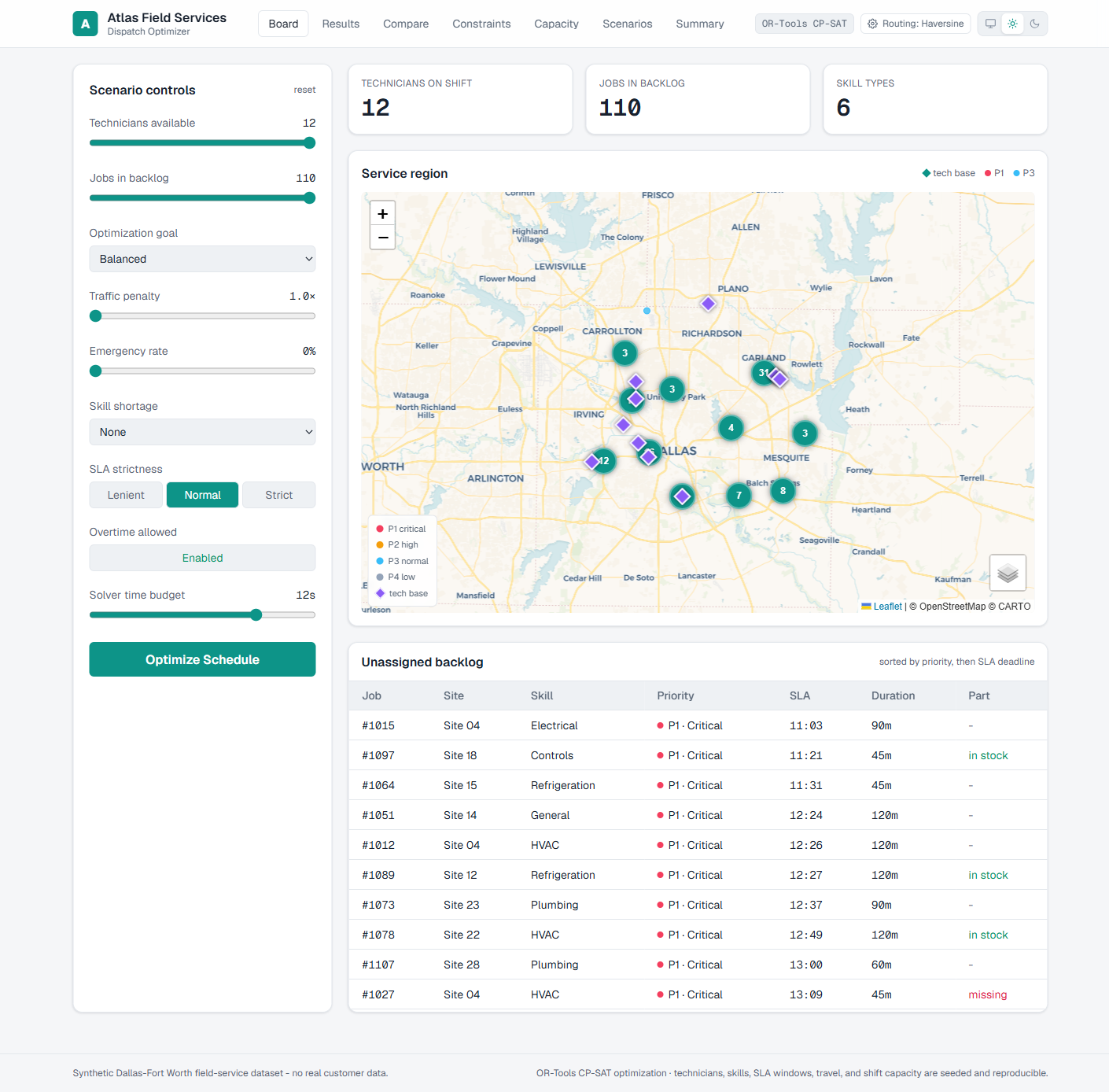This screenshot has width=1109, height=1092.
Task: Open the Constraints tab
Action: pyautogui.click(x=481, y=24)
